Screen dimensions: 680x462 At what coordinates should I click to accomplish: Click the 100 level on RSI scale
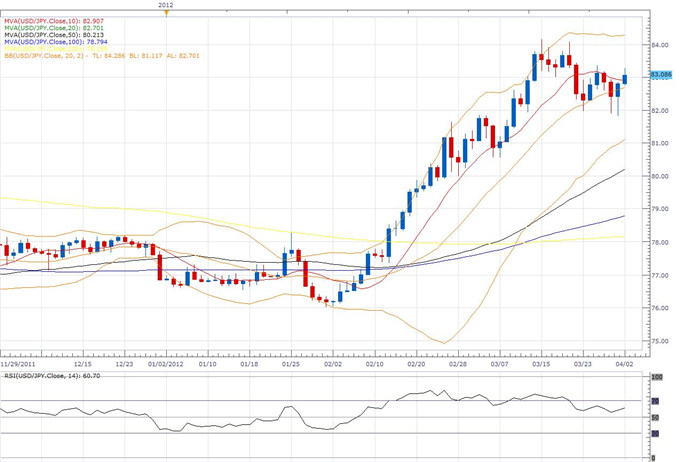[x=656, y=378]
